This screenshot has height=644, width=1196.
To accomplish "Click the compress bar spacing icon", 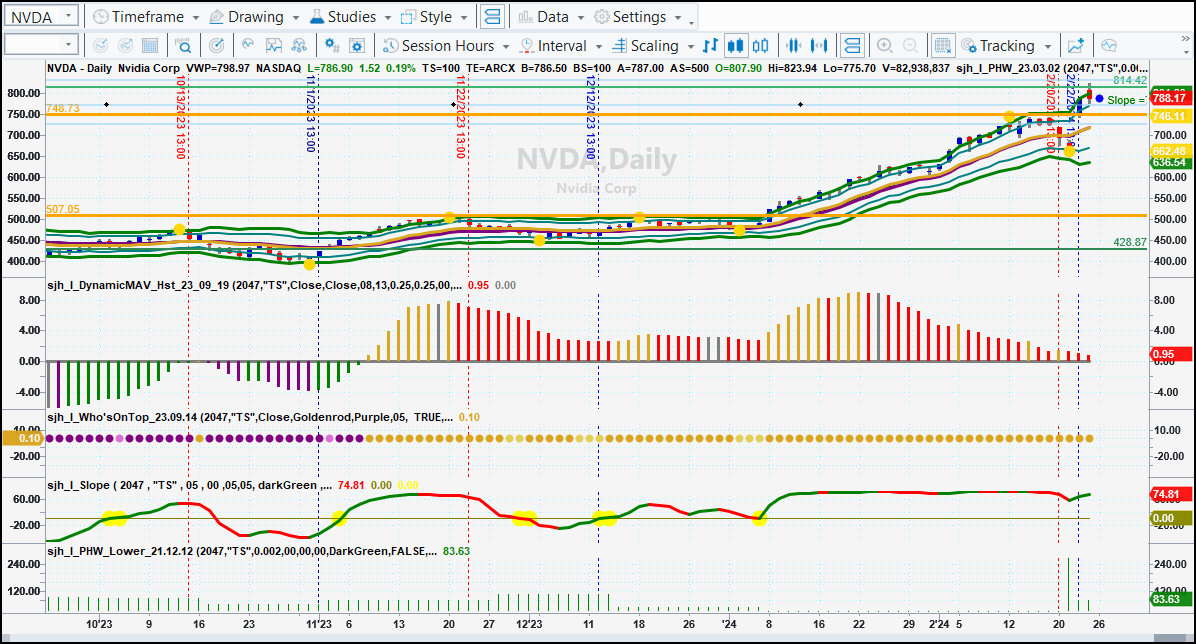I will [794, 46].
